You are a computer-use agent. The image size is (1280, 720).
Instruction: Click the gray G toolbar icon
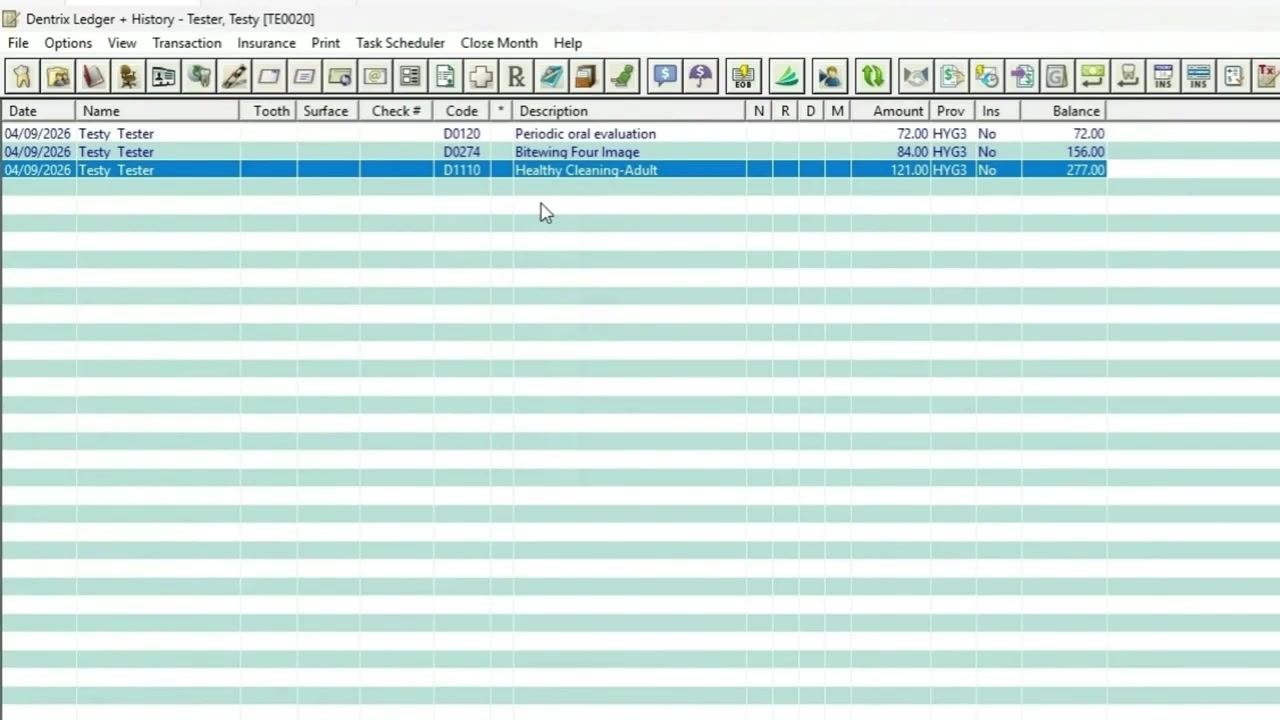pos(1057,76)
